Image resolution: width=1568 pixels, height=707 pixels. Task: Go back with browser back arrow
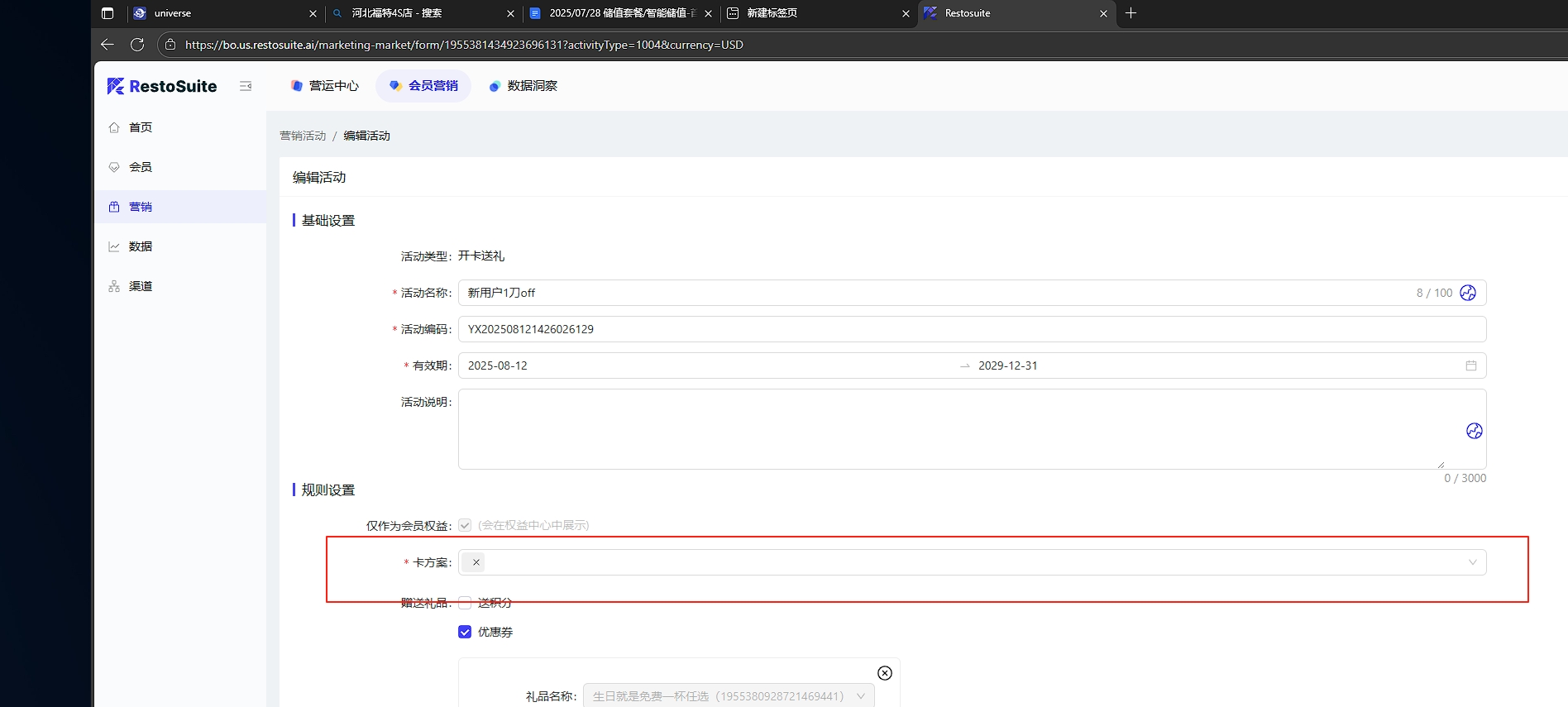[x=108, y=45]
